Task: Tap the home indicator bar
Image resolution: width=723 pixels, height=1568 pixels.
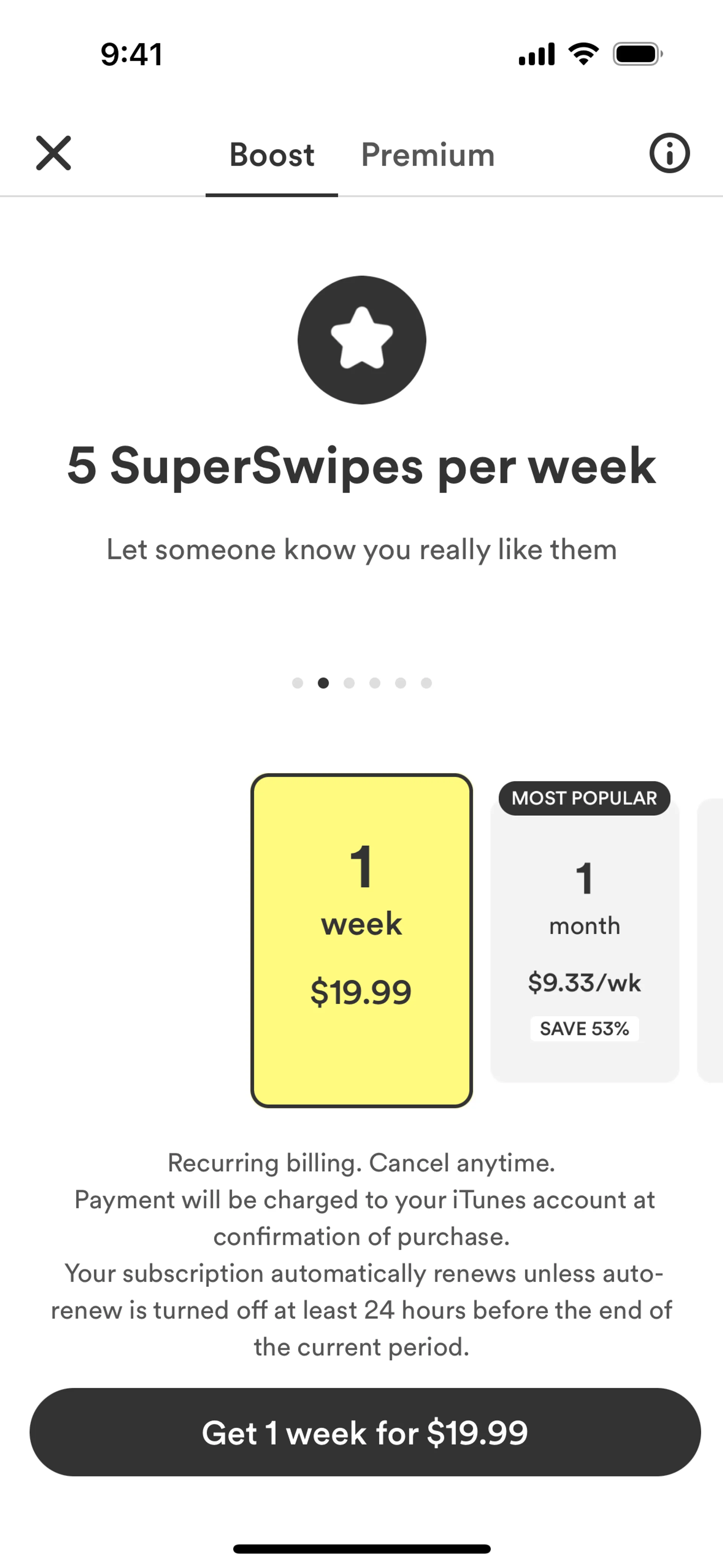Action: 361,1548
